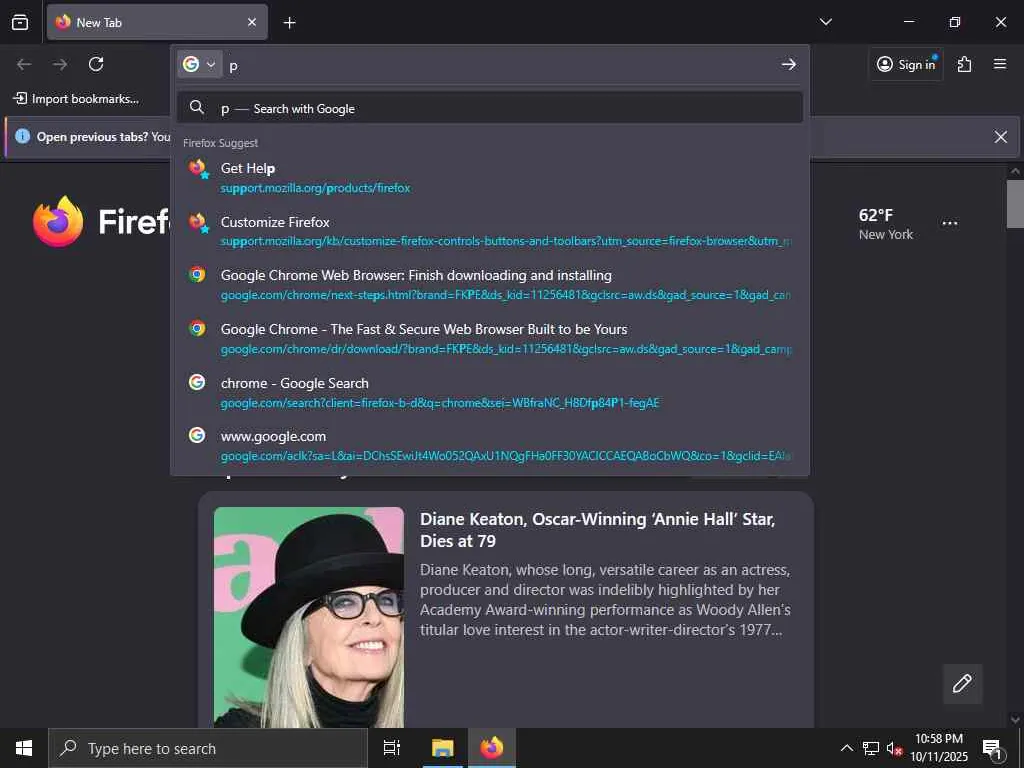
Task: Click the muted volume tray icon
Action: click(x=894, y=748)
